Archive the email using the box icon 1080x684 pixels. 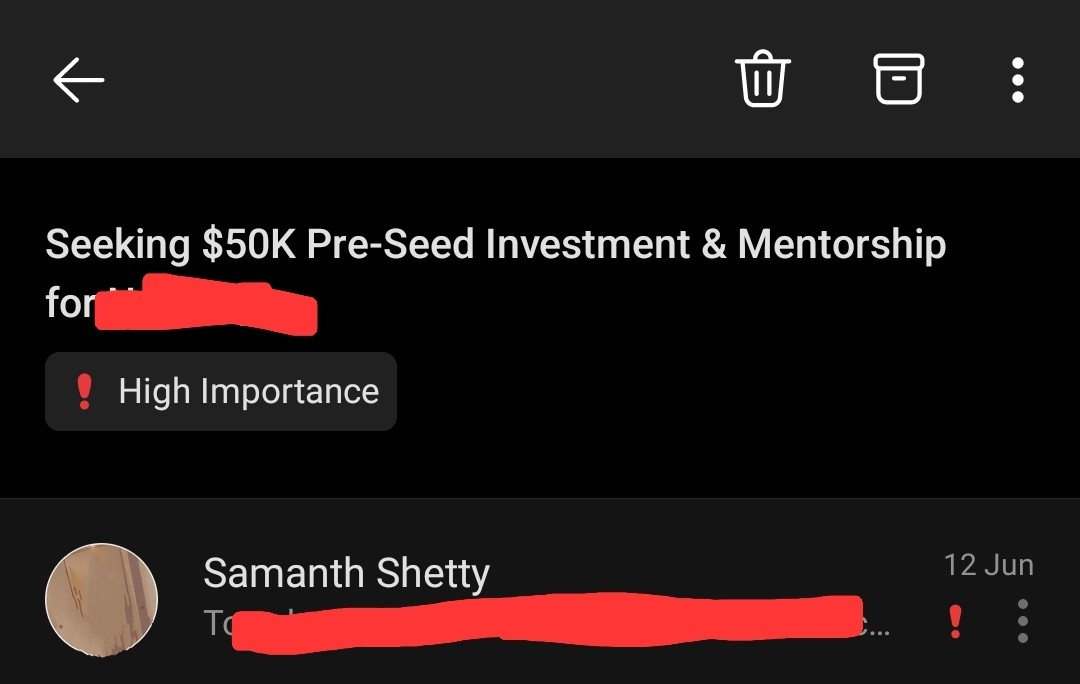tap(899, 80)
